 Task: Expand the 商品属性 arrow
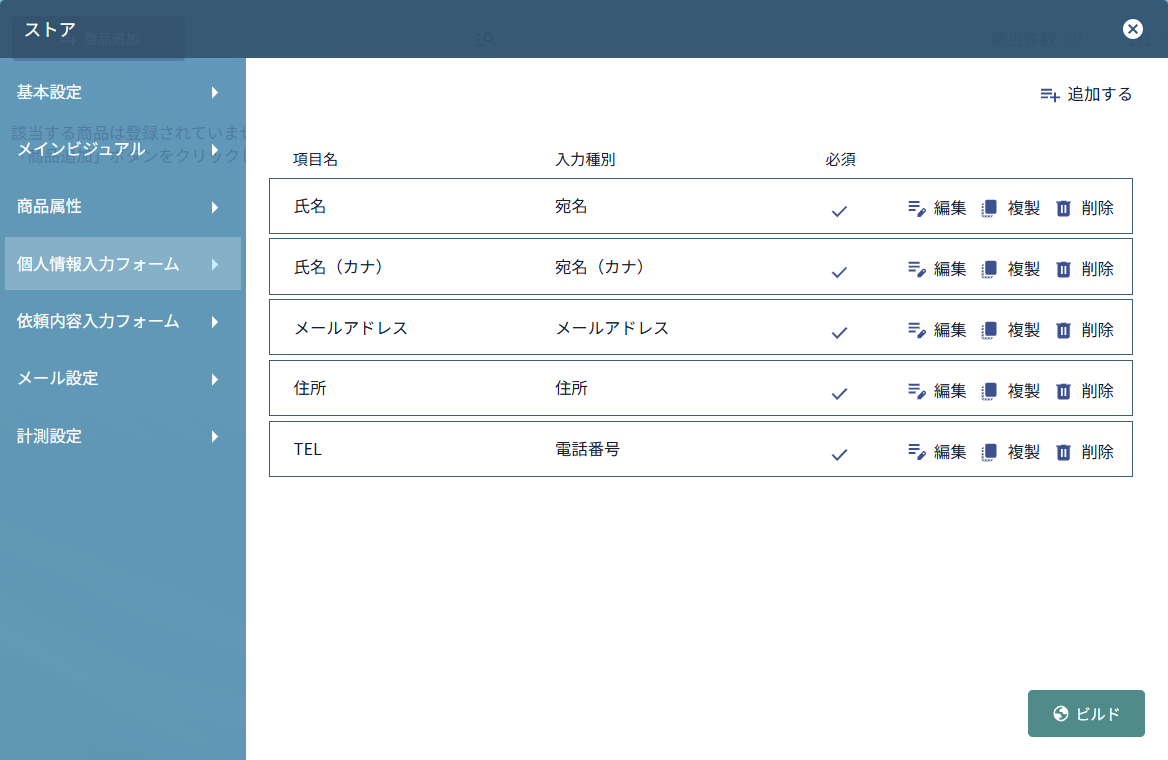[x=215, y=207]
